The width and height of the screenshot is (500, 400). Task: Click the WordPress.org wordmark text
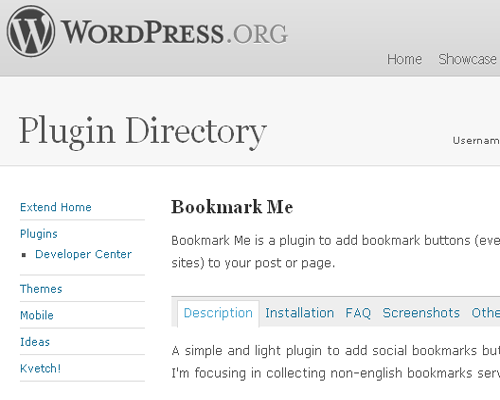tap(174, 33)
